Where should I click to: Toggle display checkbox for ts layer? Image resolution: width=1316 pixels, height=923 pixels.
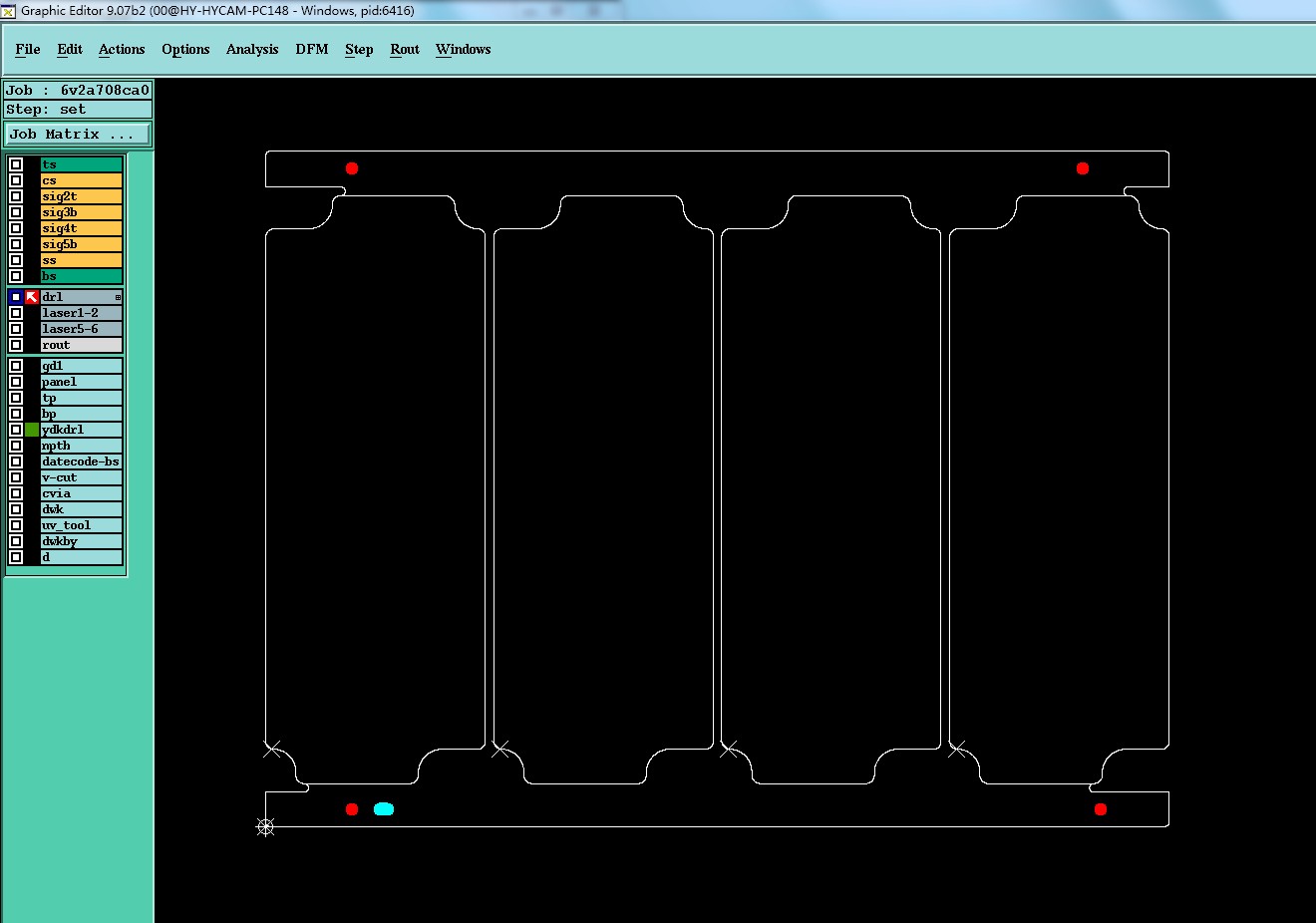(16, 164)
